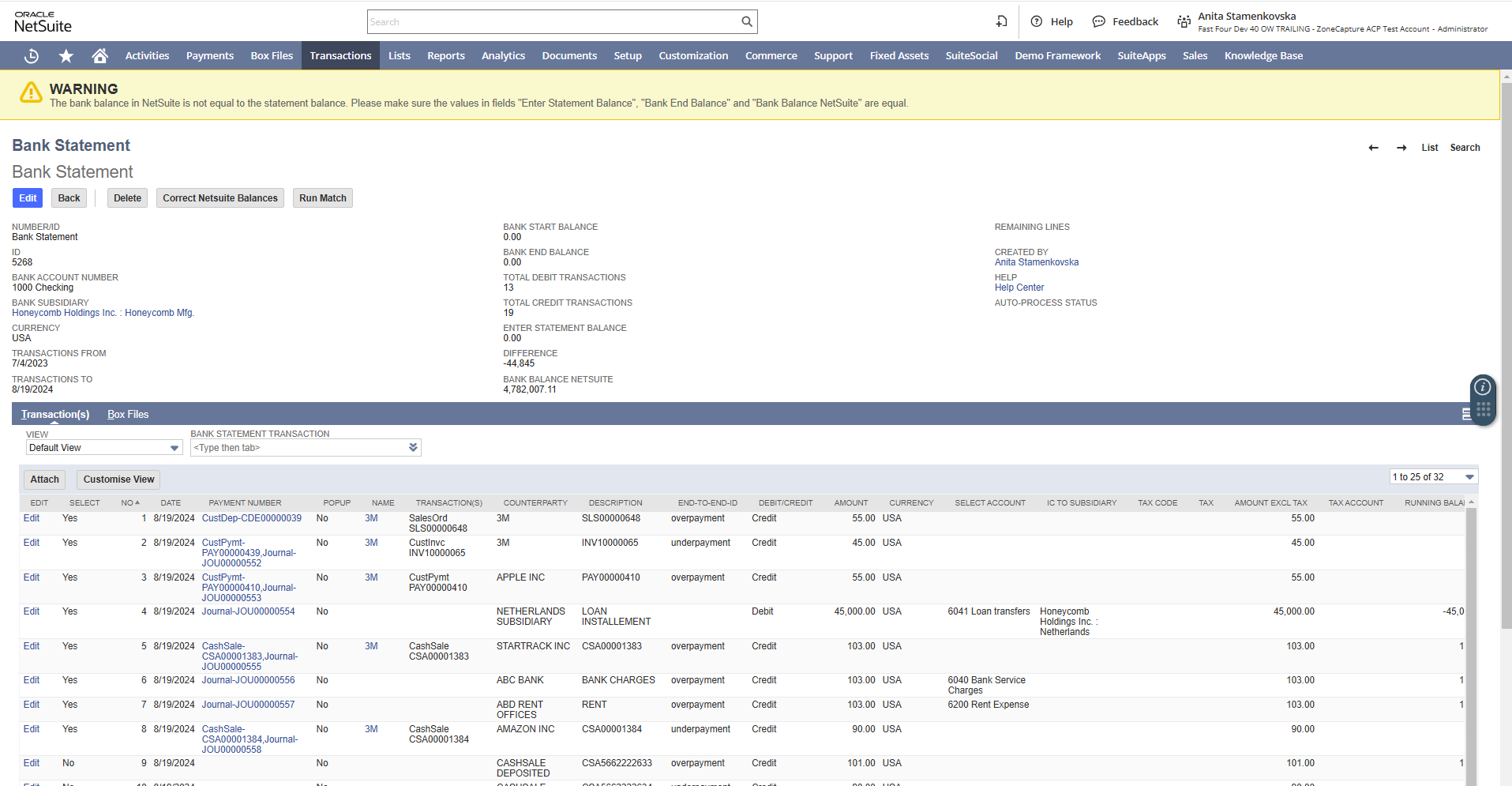Open the Analytics menu
1512x786 pixels.
coord(503,55)
